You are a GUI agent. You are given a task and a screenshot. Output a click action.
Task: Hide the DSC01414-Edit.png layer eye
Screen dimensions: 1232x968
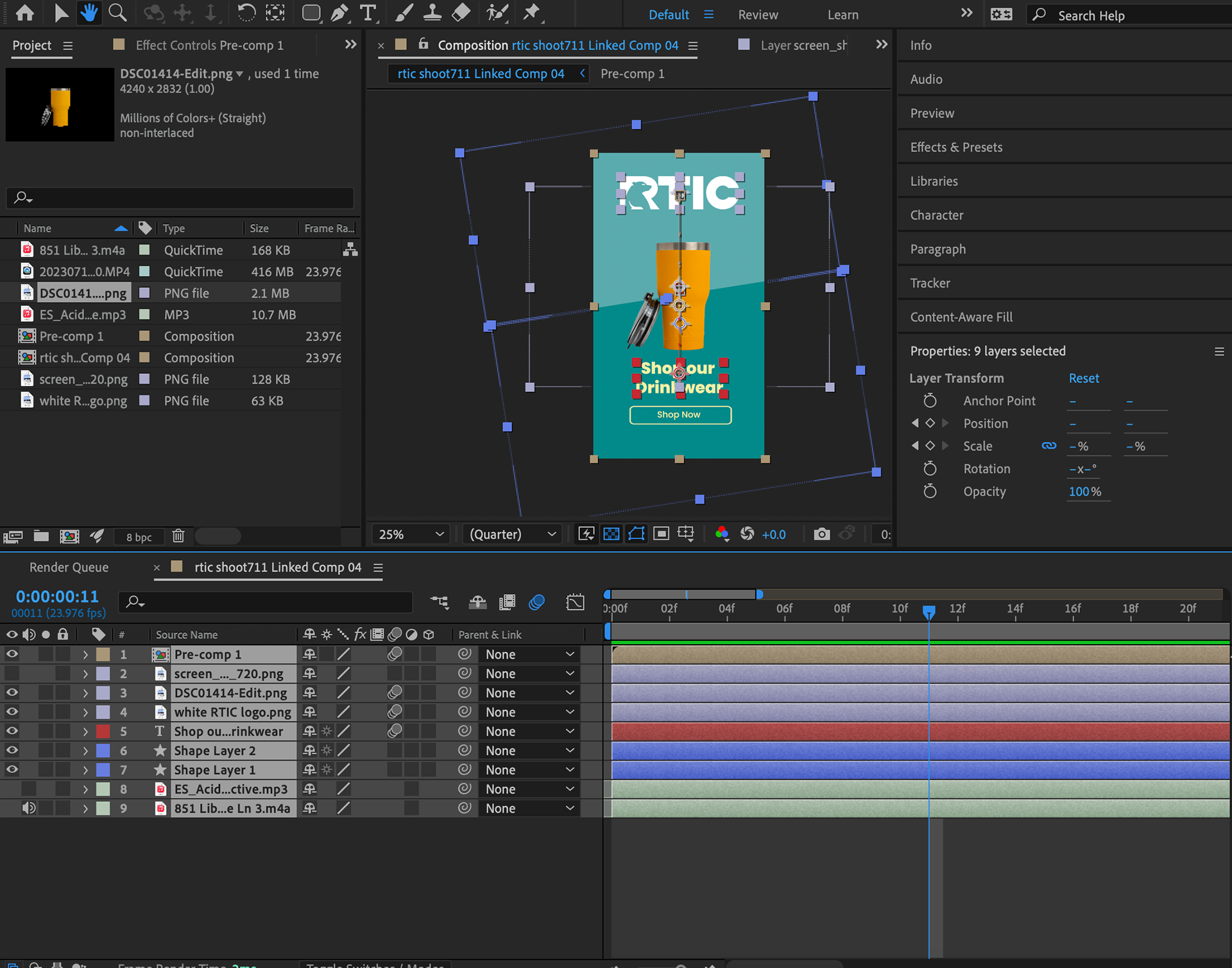pos(12,693)
